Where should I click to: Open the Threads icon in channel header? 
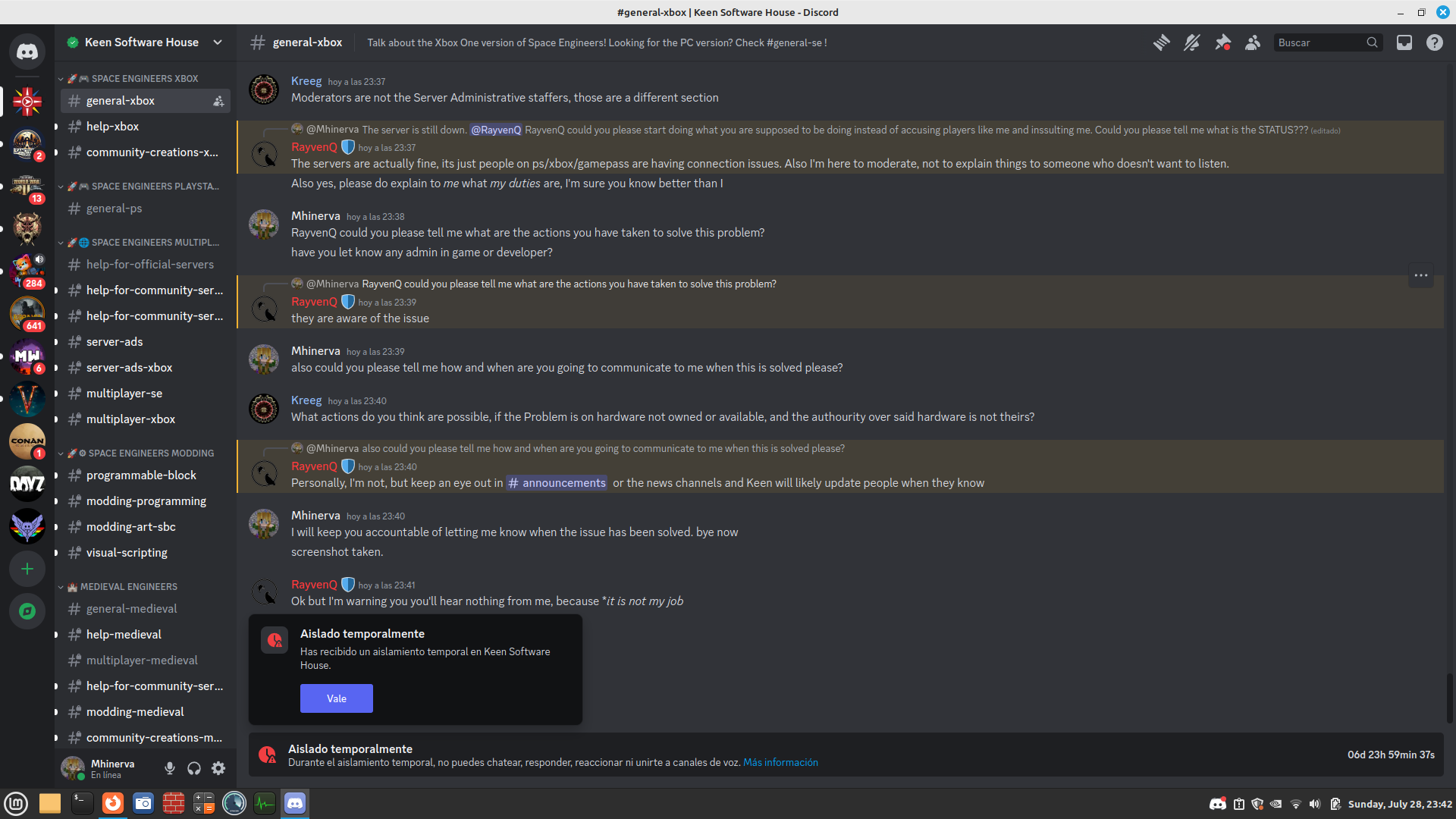tap(1161, 42)
